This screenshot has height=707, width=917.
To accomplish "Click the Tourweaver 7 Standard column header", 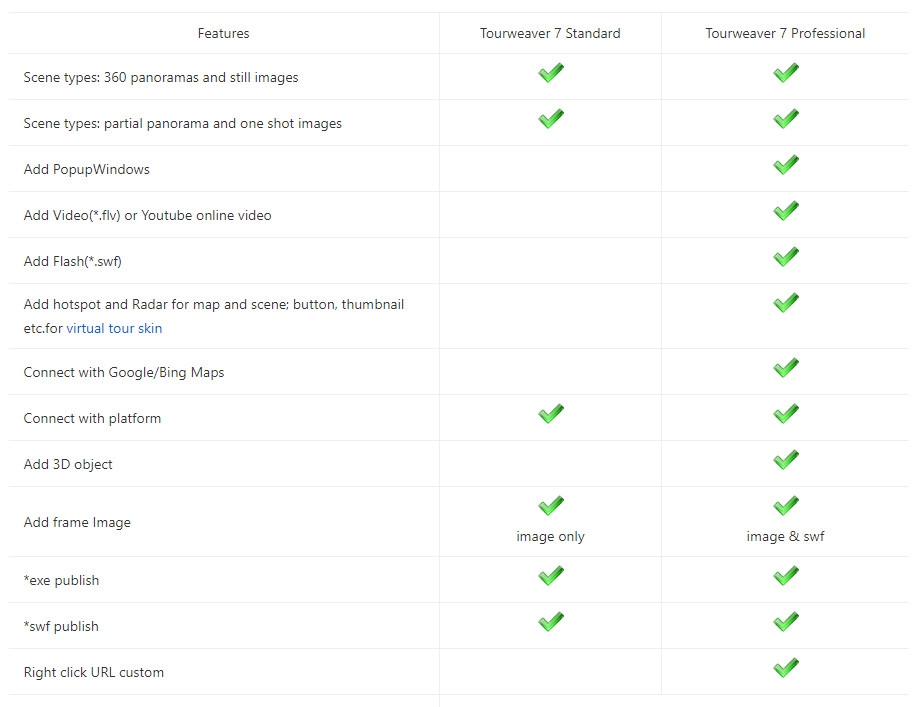I will click(550, 33).
